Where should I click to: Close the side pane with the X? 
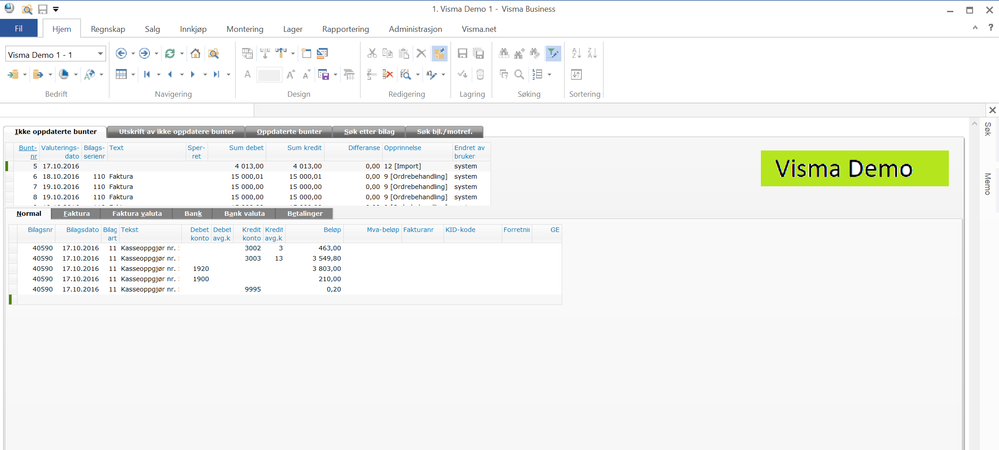pos(992,110)
